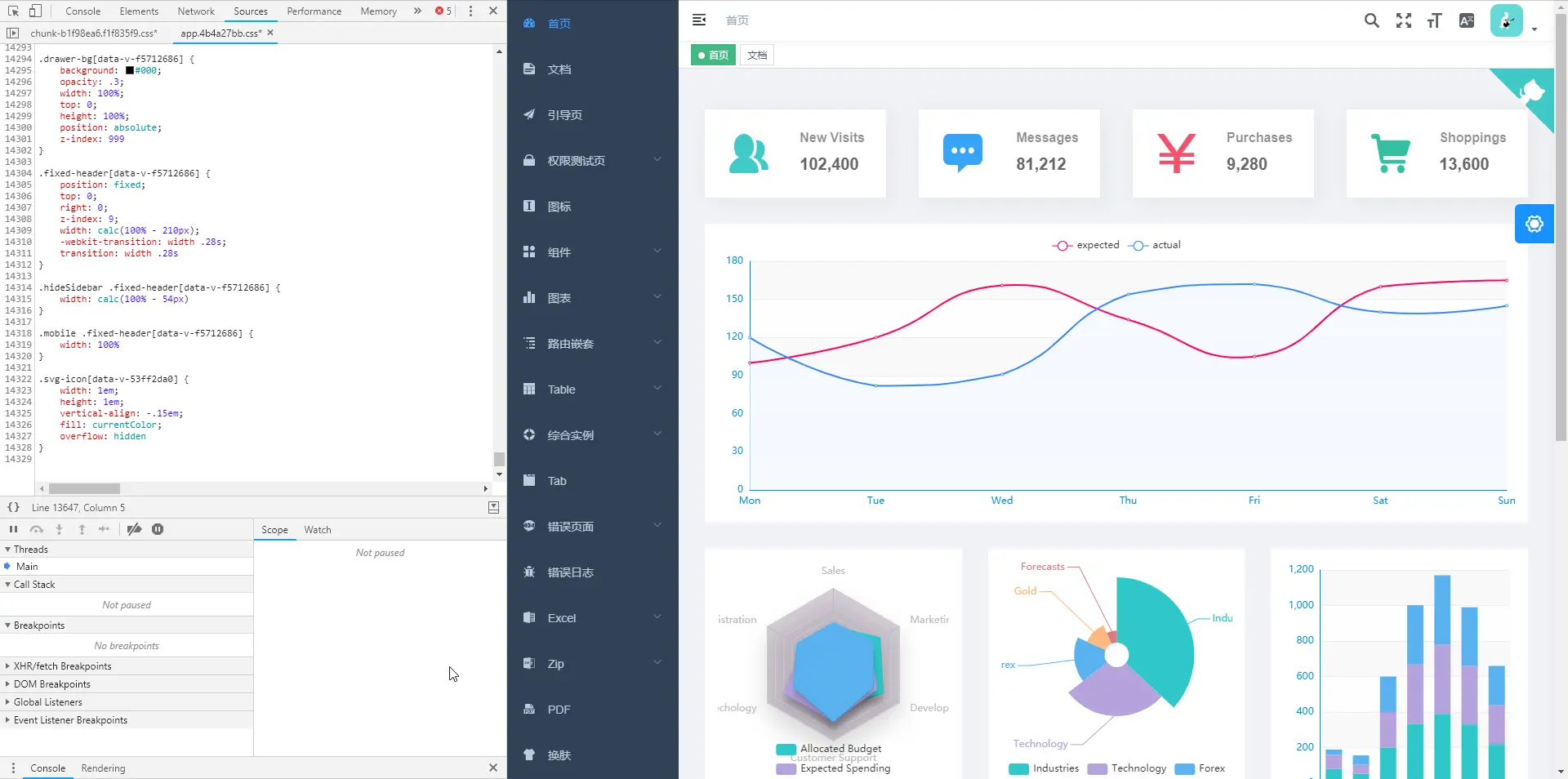Viewport: 1568px width, 779px height.
Task: Switch to the Elements tab
Action: [139, 11]
